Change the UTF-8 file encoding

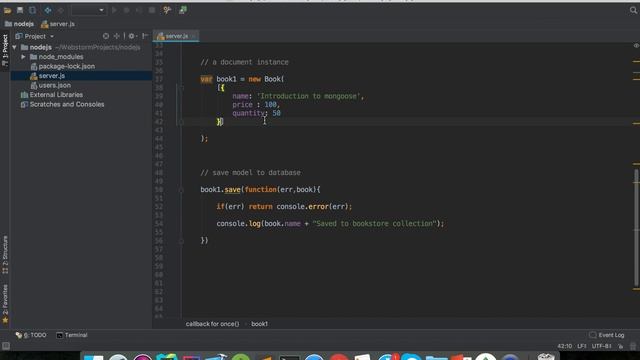(x=601, y=346)
